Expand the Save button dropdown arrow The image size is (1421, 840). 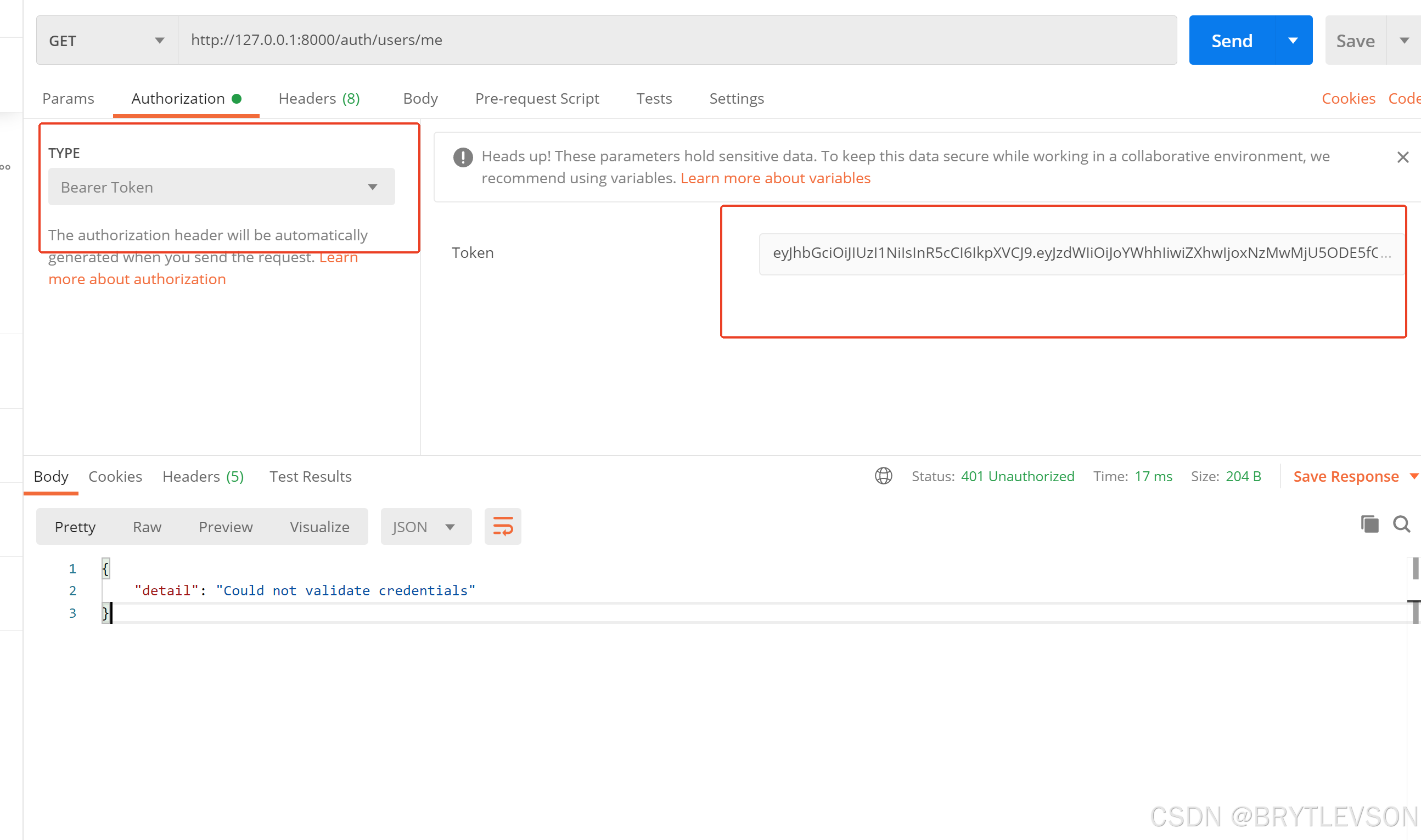point(1403,40)
